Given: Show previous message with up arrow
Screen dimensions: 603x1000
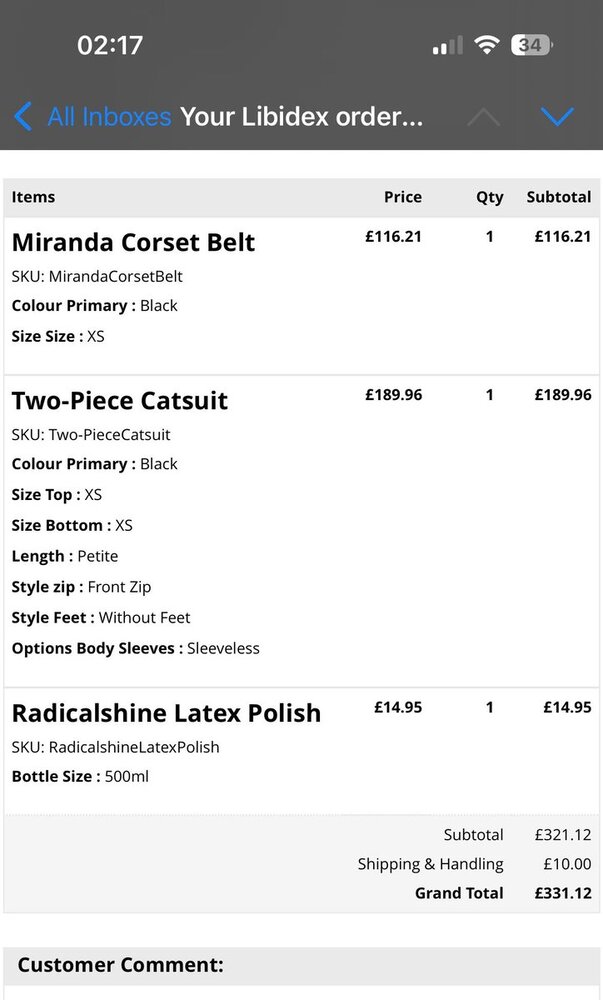Looking at the screenshot, I should [483, 117].
